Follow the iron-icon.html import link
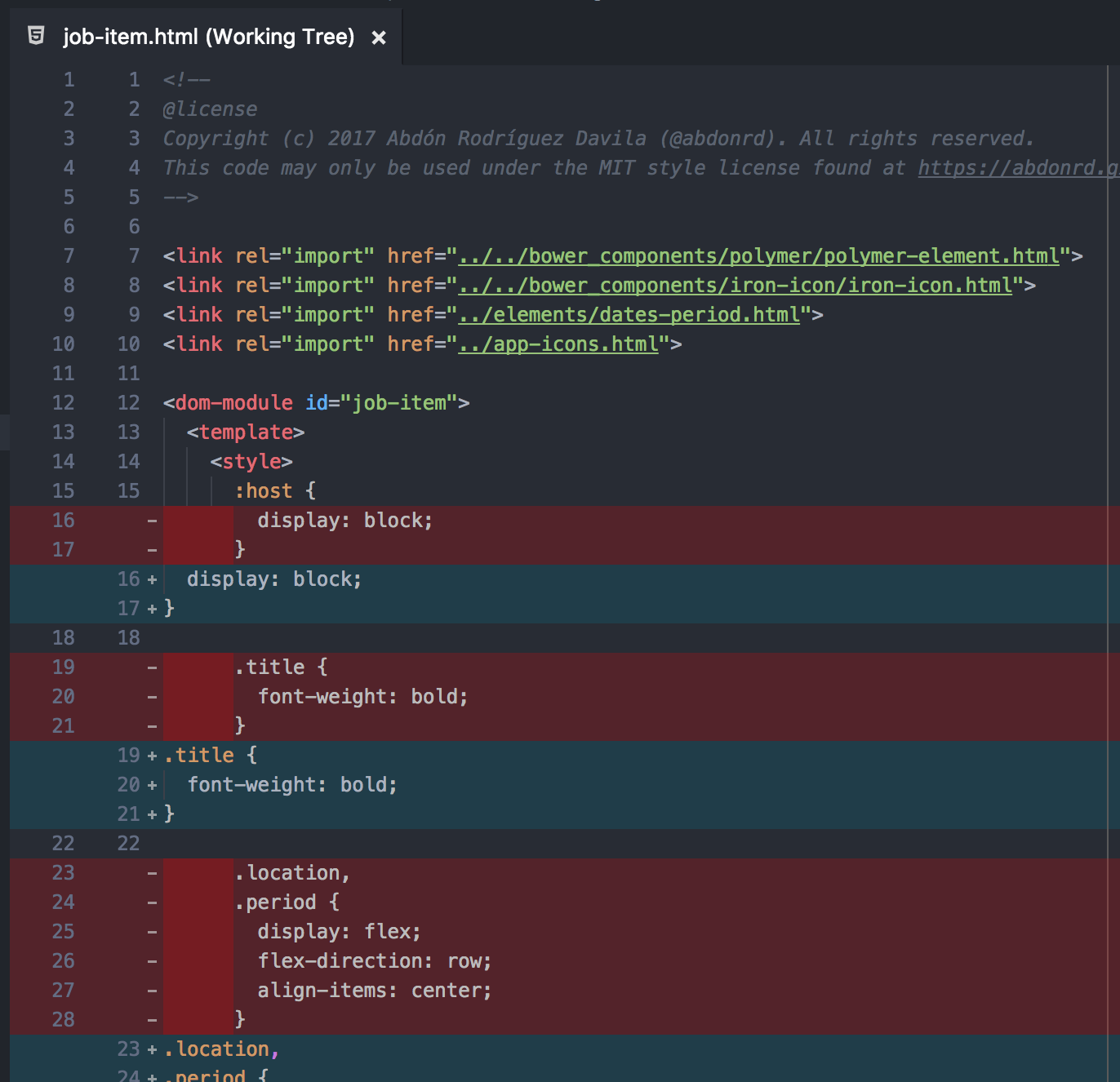1120x1082 pixels. click(735, 285)
